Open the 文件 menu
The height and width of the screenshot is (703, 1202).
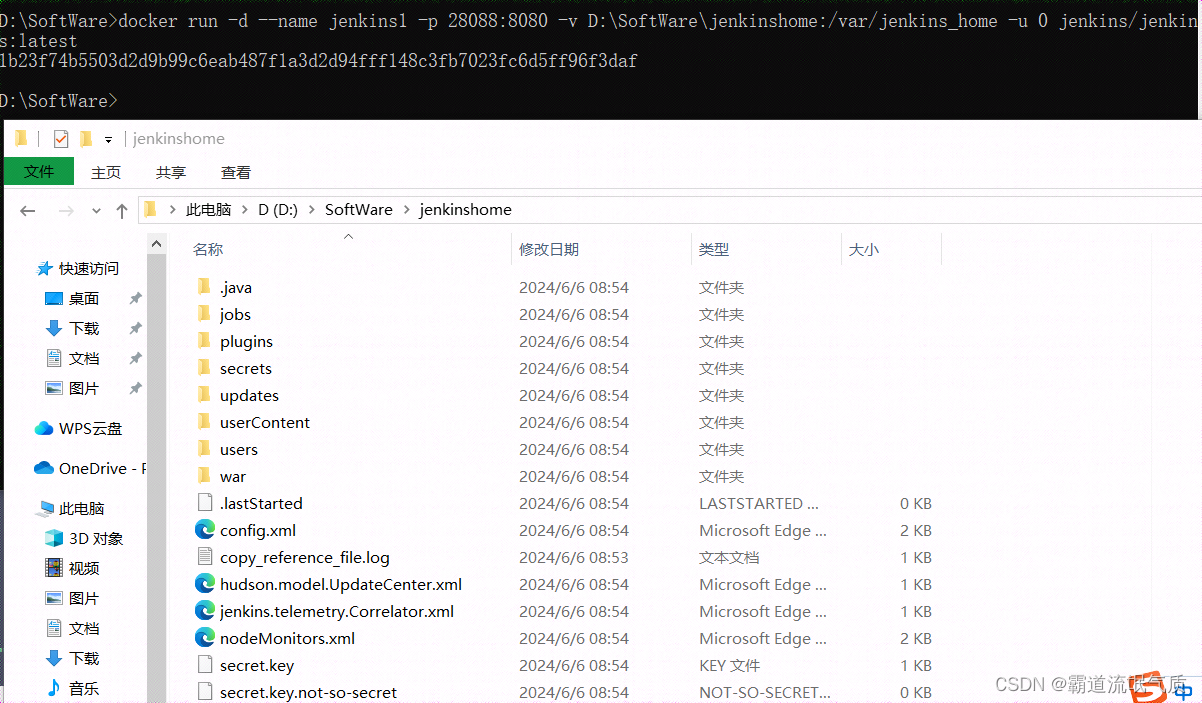39,172
